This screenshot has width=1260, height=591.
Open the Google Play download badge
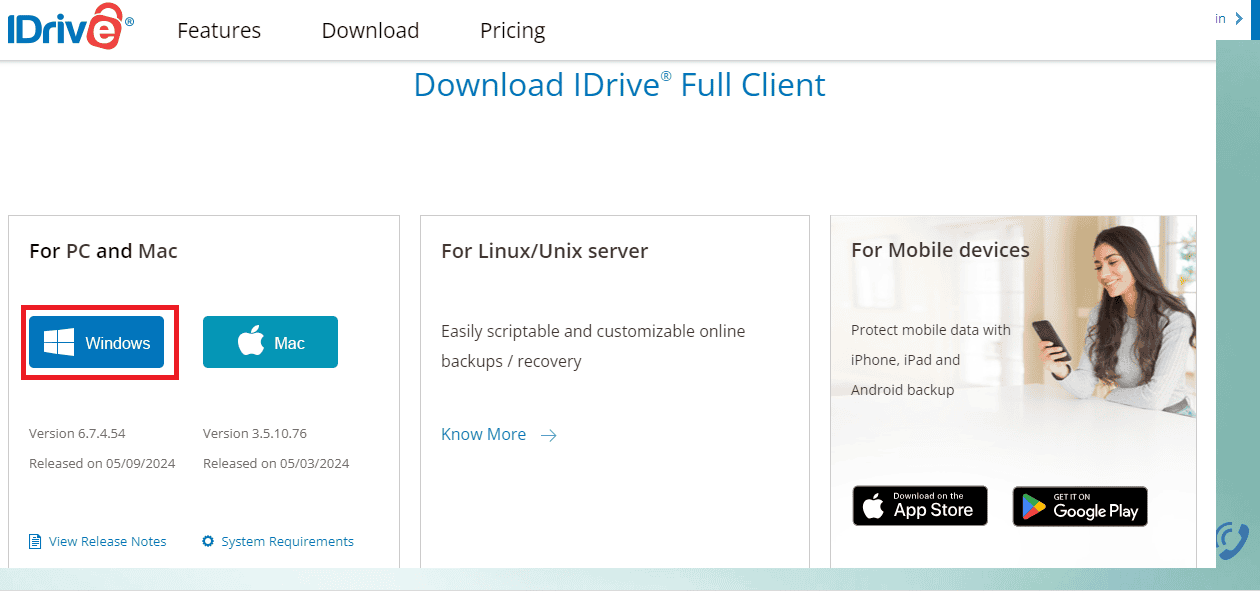click(1080, 506)
